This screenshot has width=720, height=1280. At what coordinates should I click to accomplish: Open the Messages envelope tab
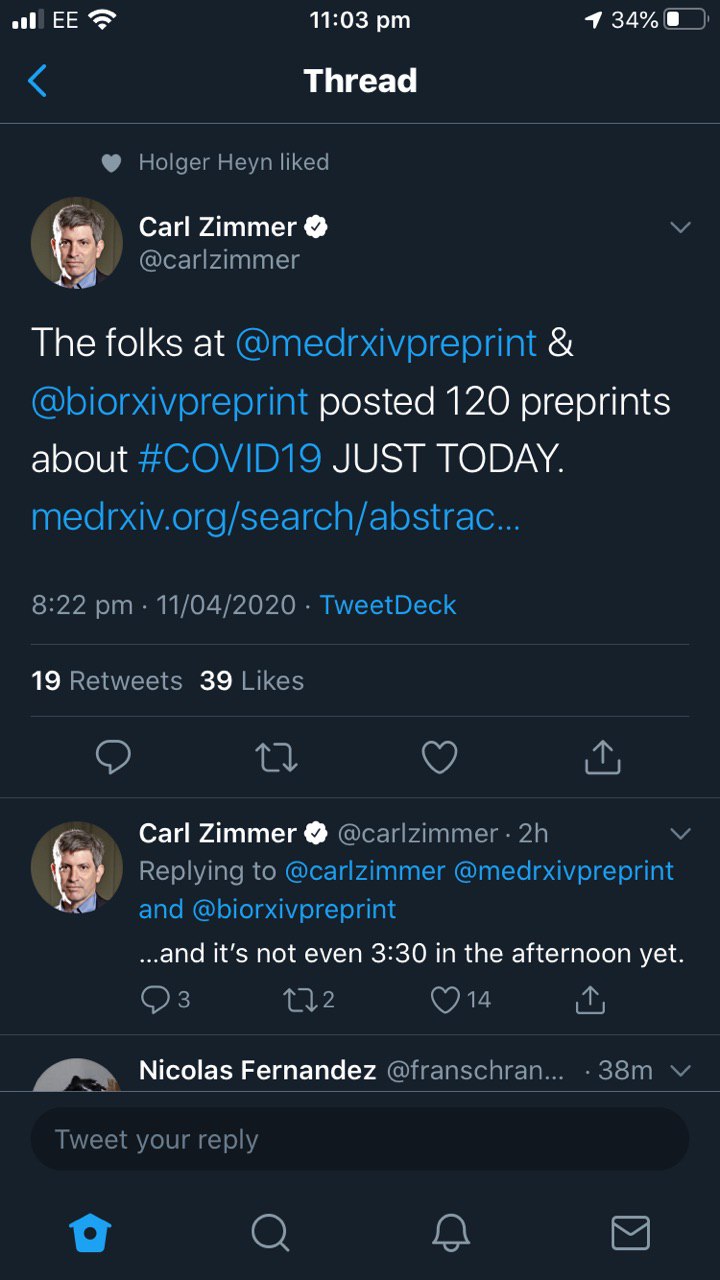tap(630, 1233)
